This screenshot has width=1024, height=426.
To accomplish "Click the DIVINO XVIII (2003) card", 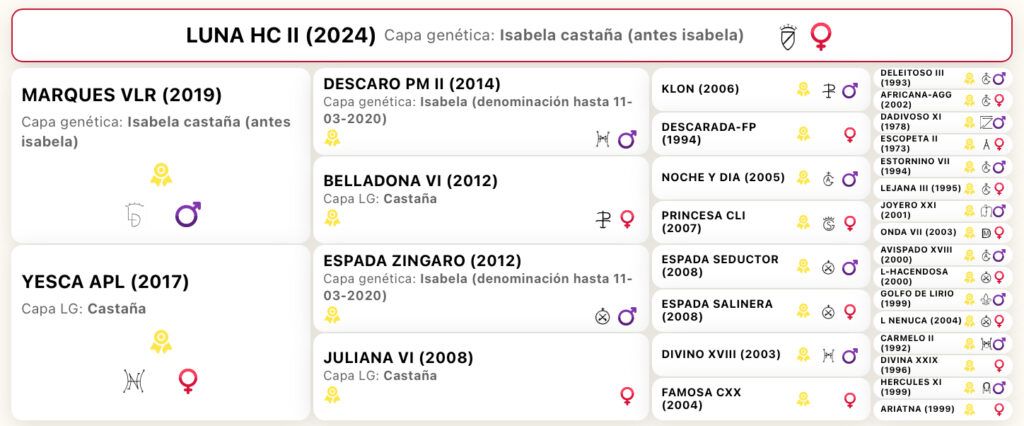I will click(761, 355).
